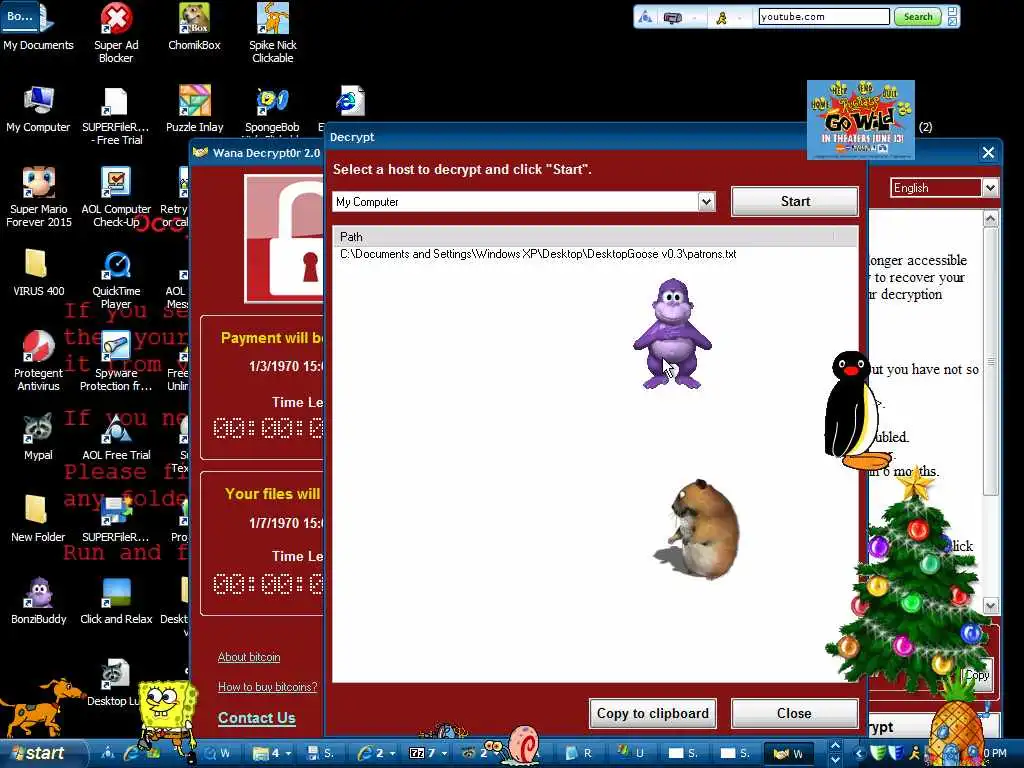Image resolution: width=1024 pixels, height=768 pixels.
Task: Open AOL Computer Check-Up icon
Action: pos(116,197)
